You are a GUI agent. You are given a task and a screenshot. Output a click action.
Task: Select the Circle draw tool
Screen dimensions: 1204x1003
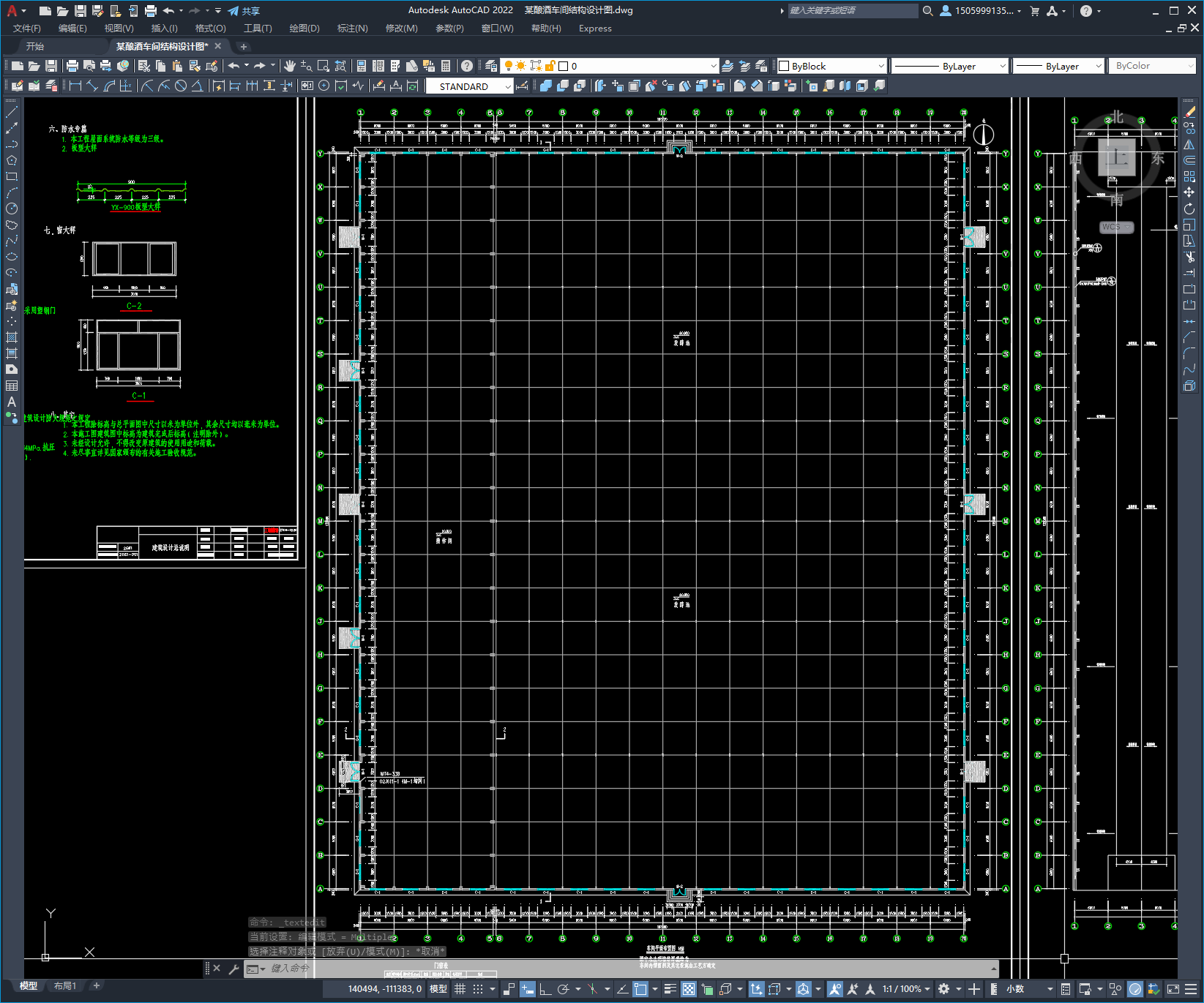11,209
